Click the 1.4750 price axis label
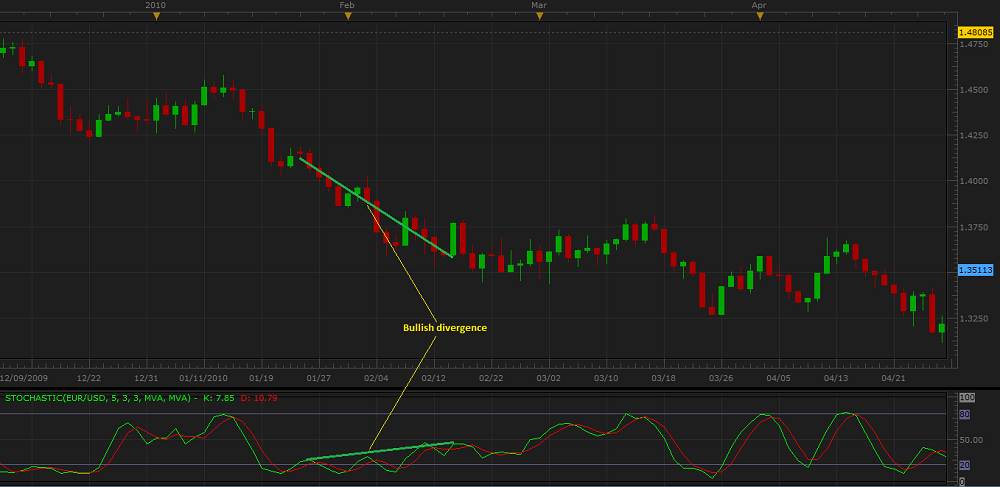Screen dimensions: 1000x487 pyautogui.click(x=974, y=44)
